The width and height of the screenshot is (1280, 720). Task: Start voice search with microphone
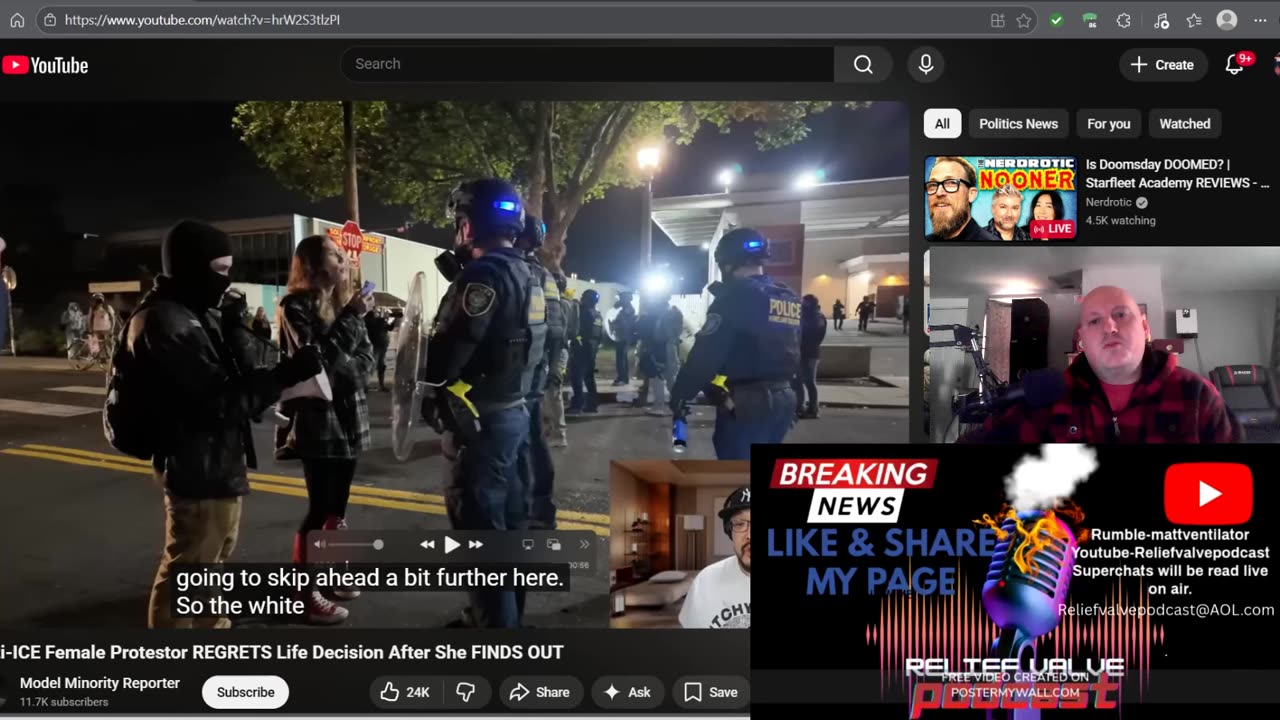926,64
